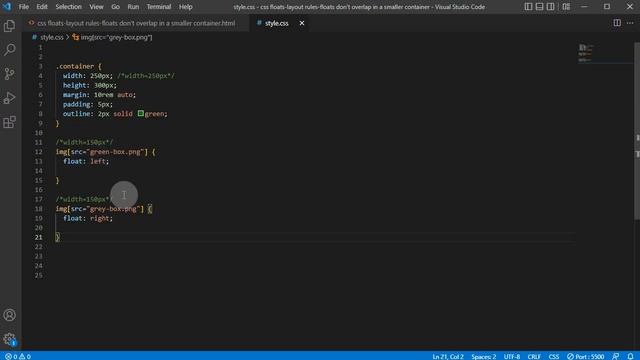Screen dimensions: 640x360
Task: Toggle Secondary Side Bar layout icon
Action: pos(550,7)
